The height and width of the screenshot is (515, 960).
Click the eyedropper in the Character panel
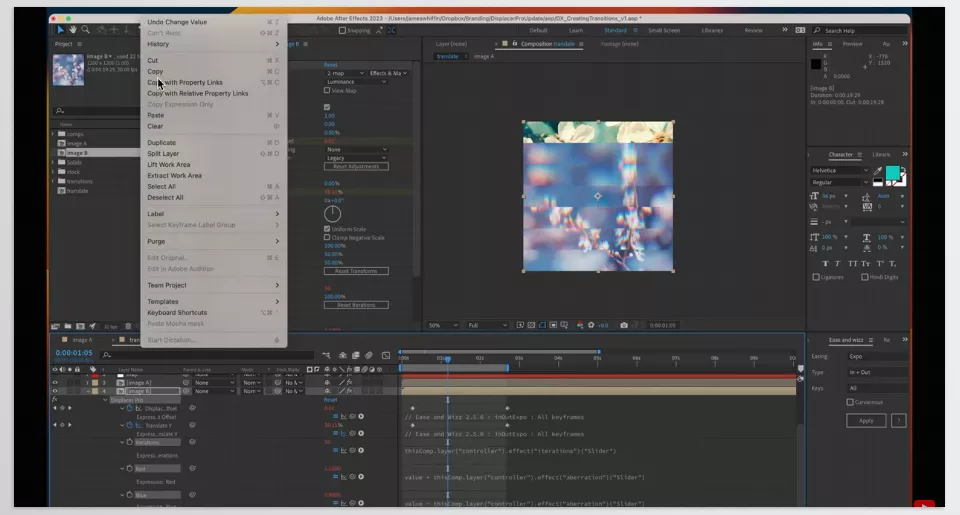click(x=878, y=171)
